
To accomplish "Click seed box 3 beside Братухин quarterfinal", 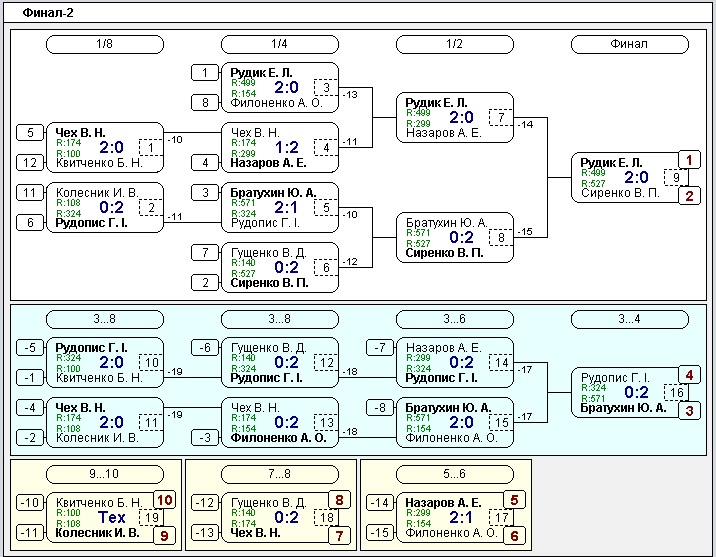I will tap(205, 193).
